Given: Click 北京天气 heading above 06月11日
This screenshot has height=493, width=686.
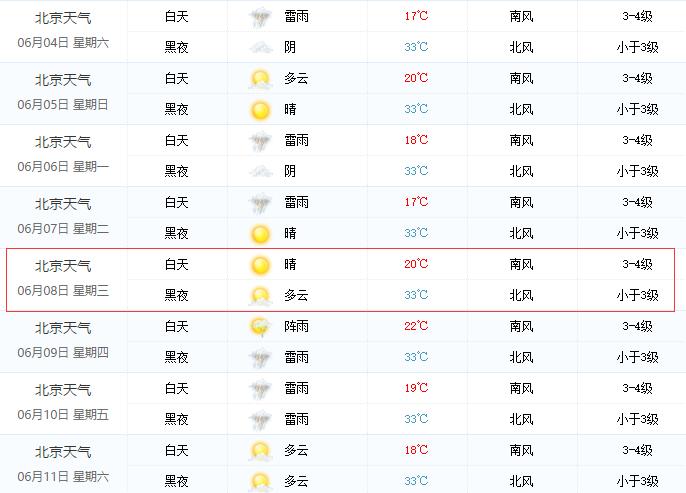Looking at the screenshot, I should (x=63, y=452).
